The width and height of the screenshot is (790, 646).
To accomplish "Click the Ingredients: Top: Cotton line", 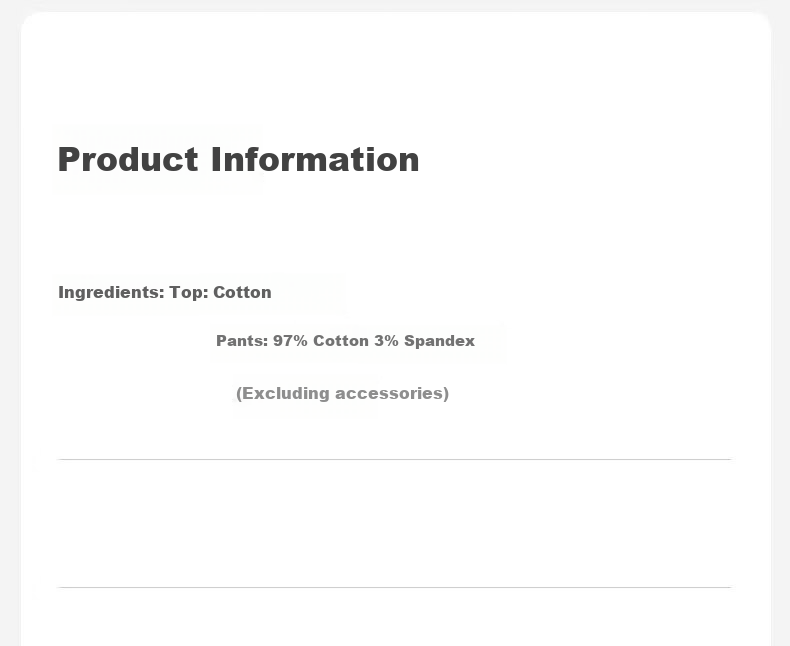I will (165, 292).
